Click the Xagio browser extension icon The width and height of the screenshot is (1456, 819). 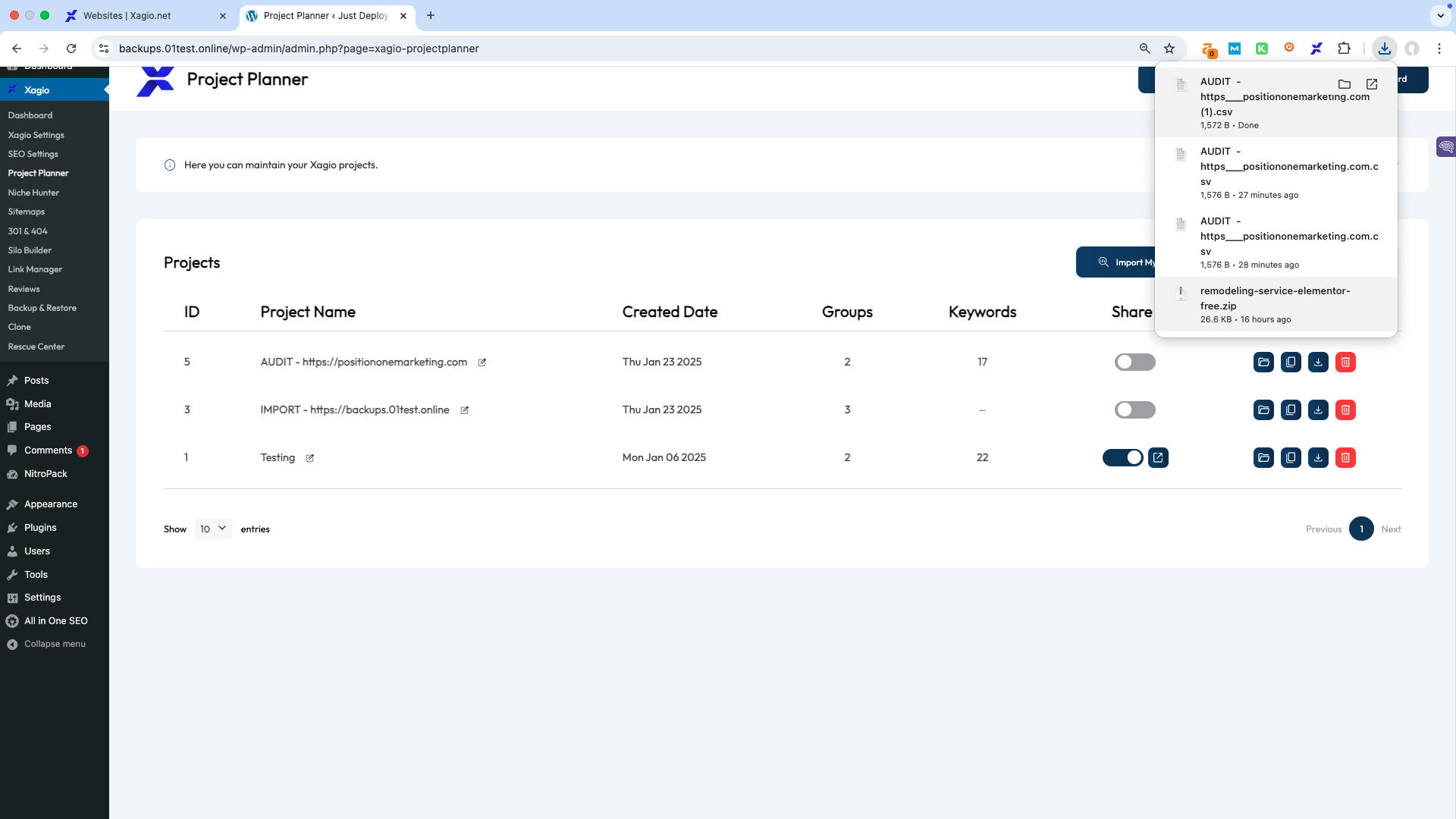tap(1316, 49)
